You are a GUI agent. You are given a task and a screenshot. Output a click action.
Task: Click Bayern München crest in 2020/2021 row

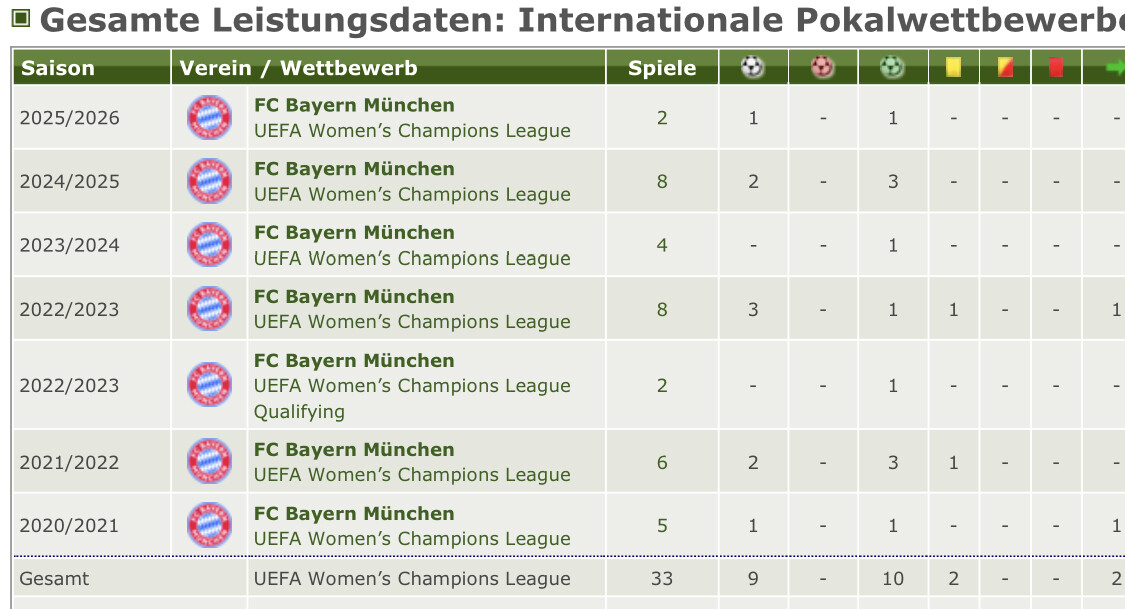click(209, 526)
